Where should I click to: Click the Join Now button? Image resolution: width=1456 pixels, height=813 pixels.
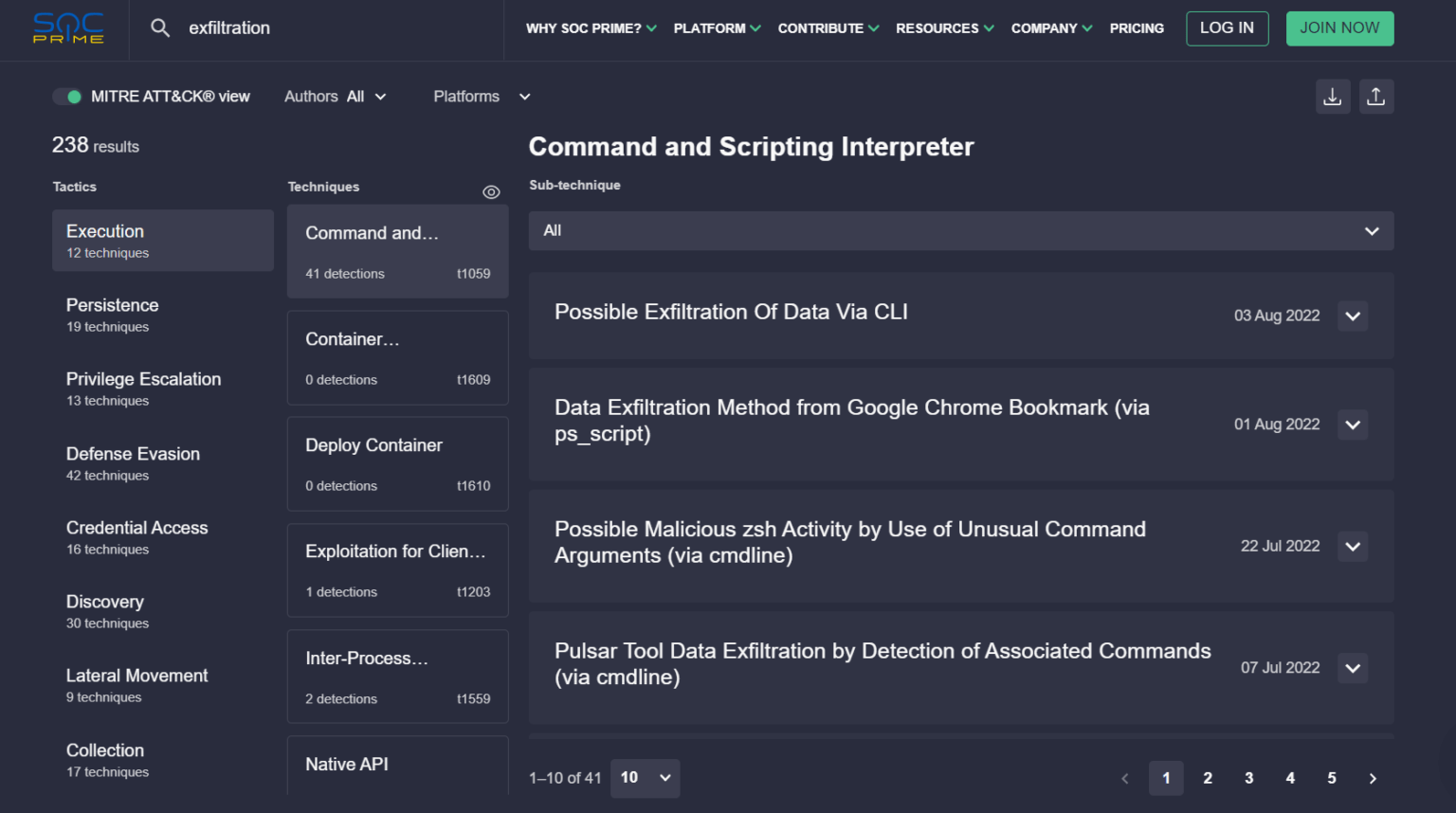[1338, 28]
